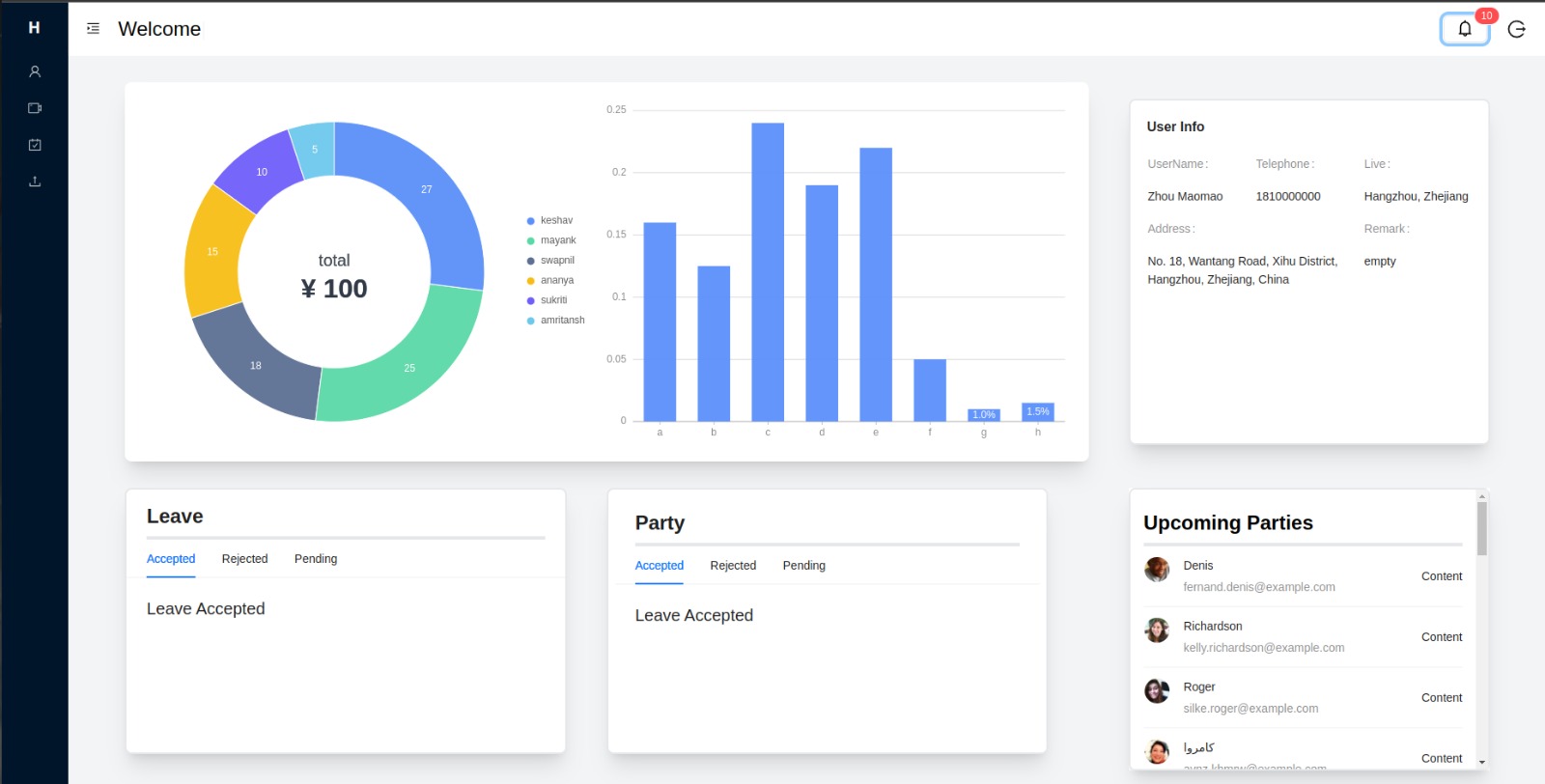Click Content link for Denis
Image resolution: width=1545 pixels, height=784 pixels.
point(1441,576)
